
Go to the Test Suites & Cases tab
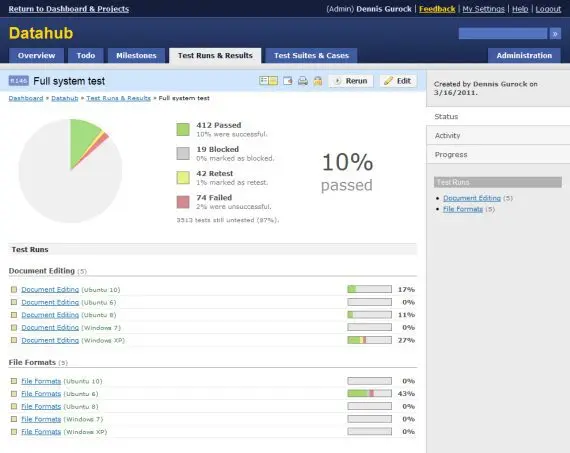click(x=311, y=56)
